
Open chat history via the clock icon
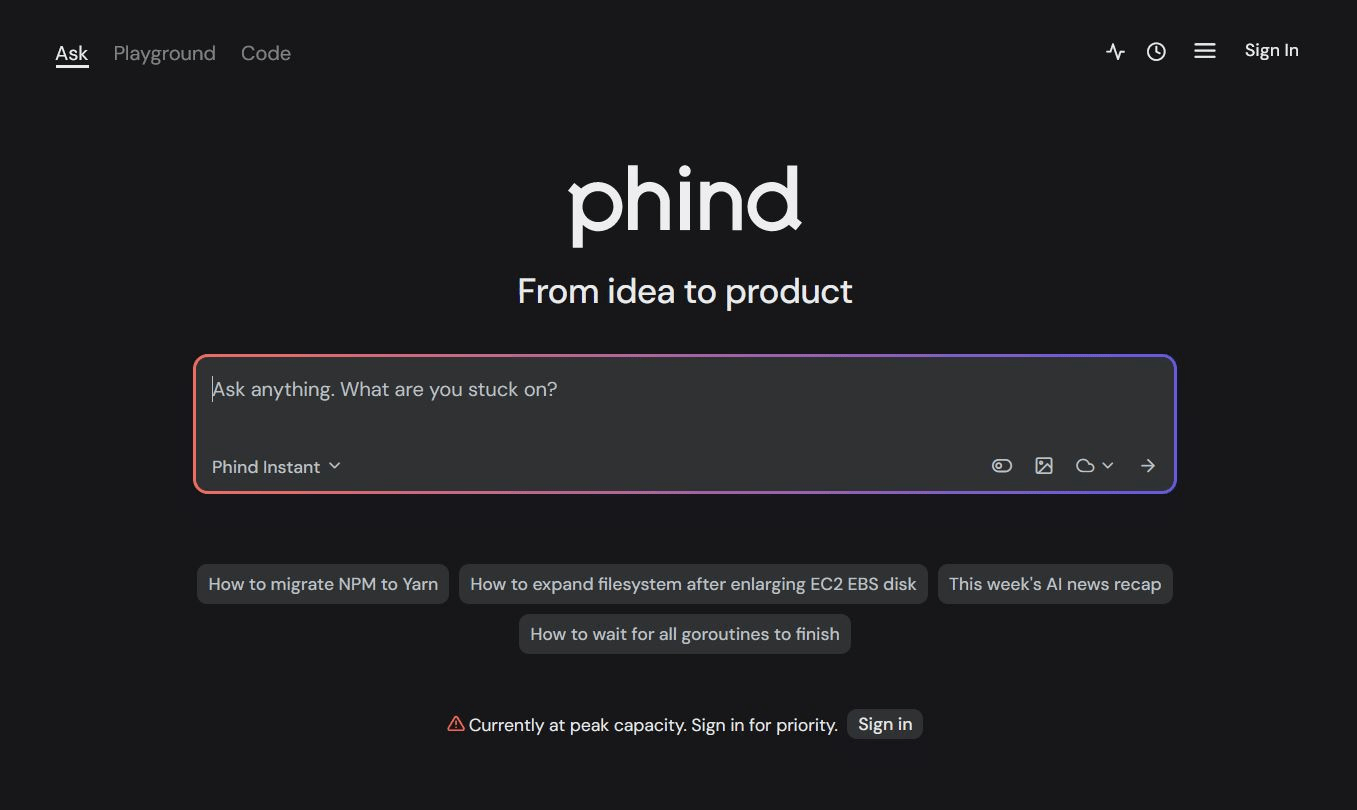click(x=1156, y=50)
